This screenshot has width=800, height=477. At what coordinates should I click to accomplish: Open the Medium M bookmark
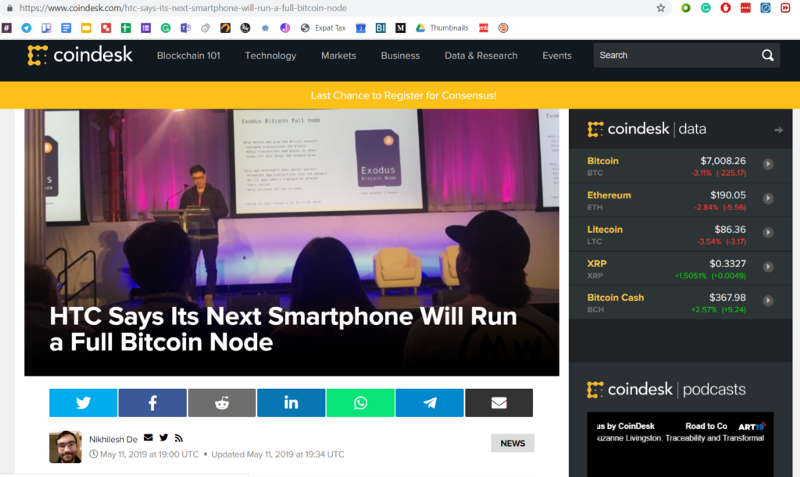pos(401,28)
